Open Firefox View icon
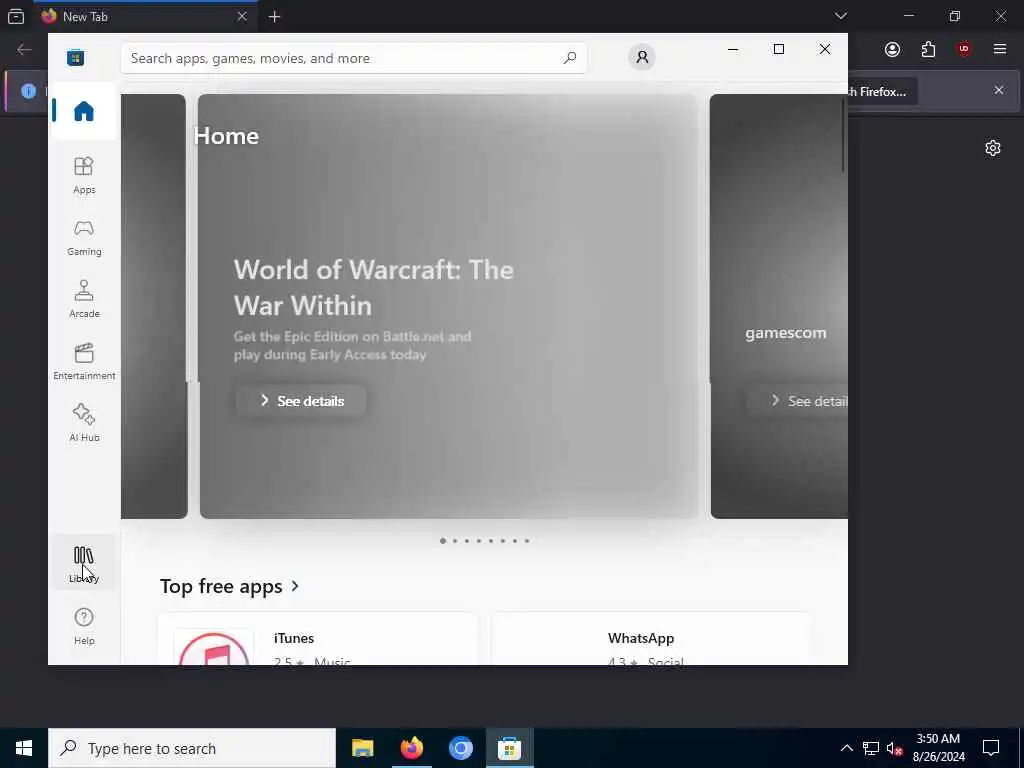This screenshot has height=768, width=1024. pyautogui.click(x=16, y=16)
